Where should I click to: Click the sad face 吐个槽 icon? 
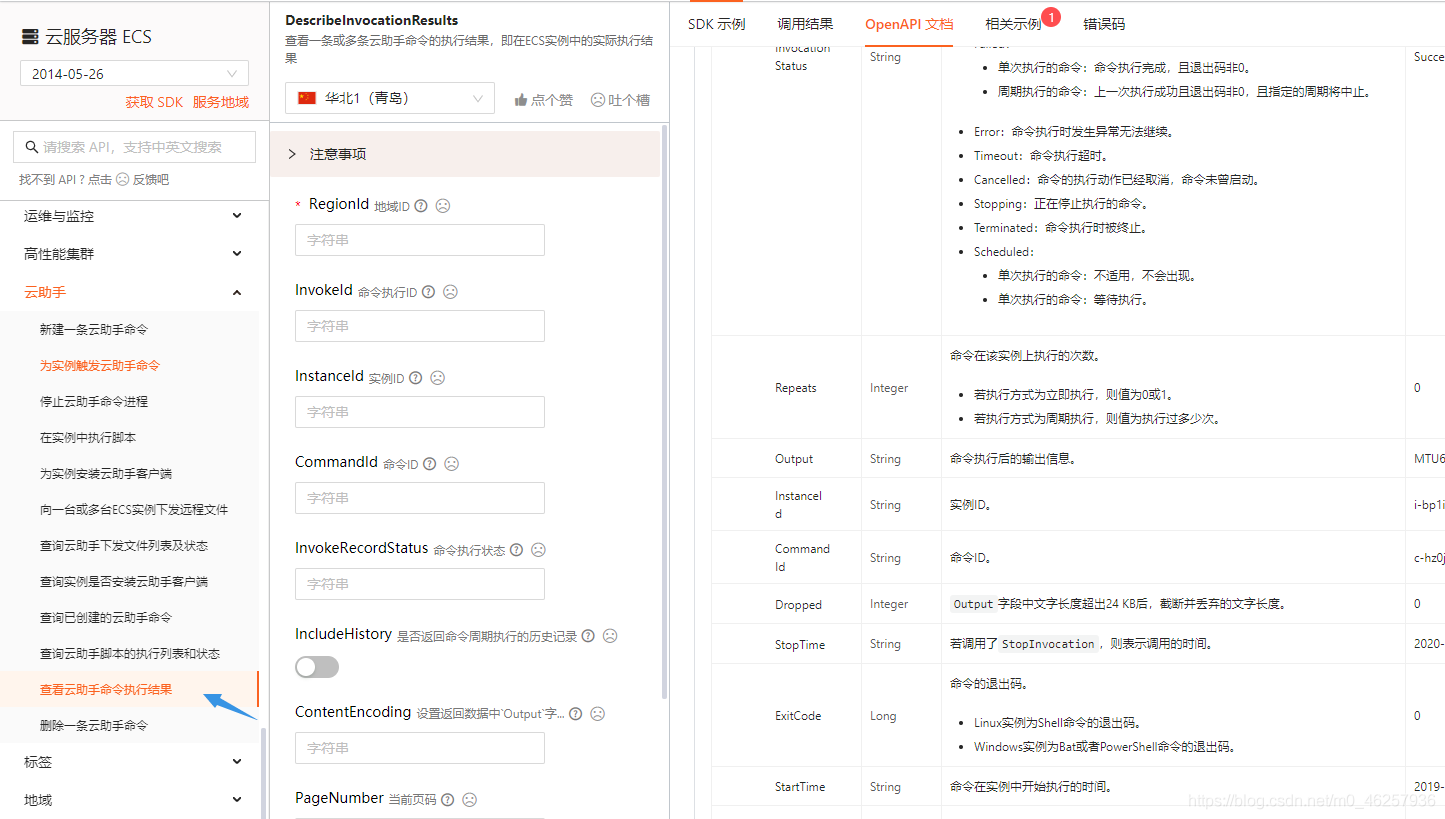[x=598, y=100]
